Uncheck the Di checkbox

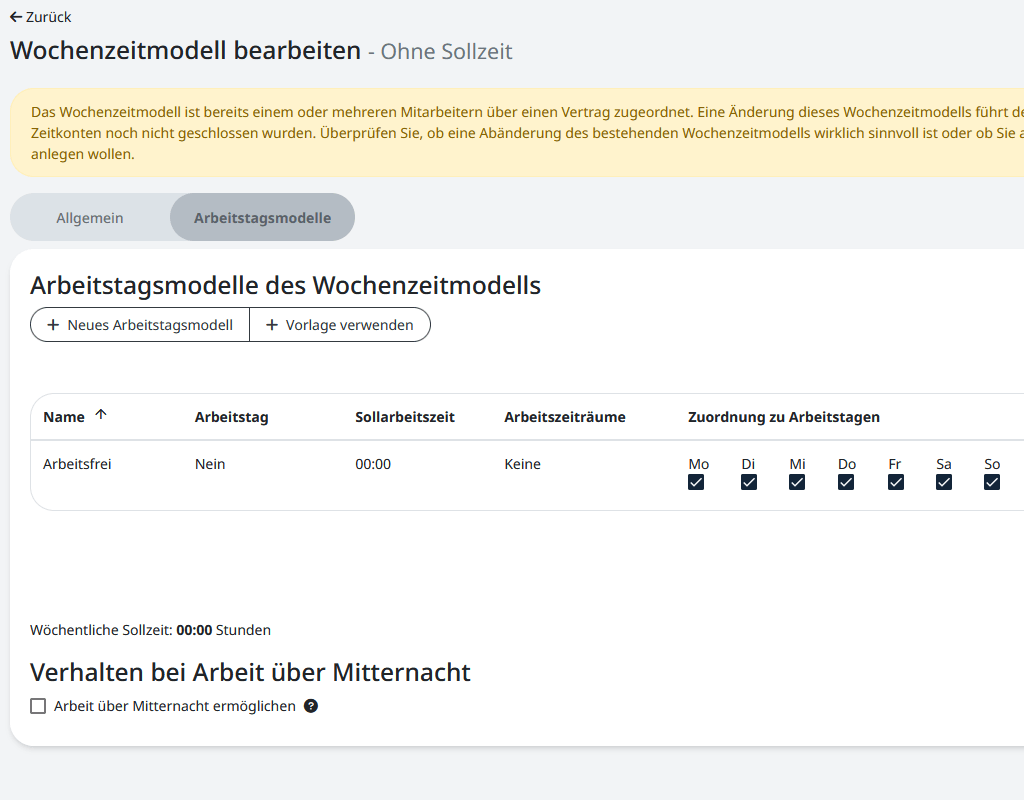pos(748,482)
